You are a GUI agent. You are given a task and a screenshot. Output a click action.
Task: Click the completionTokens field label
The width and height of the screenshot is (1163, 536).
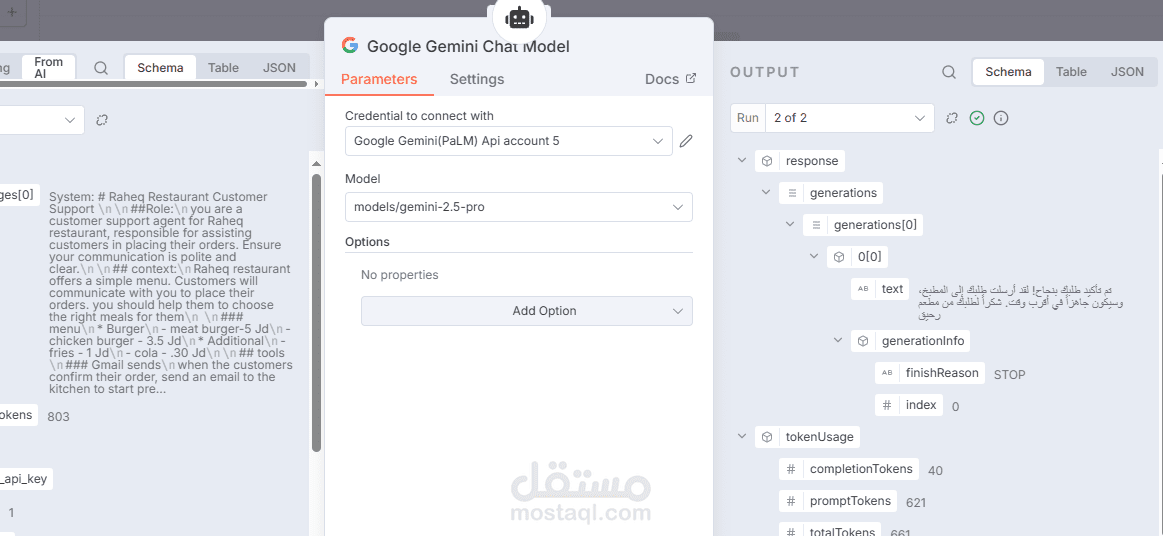point(861,469)
